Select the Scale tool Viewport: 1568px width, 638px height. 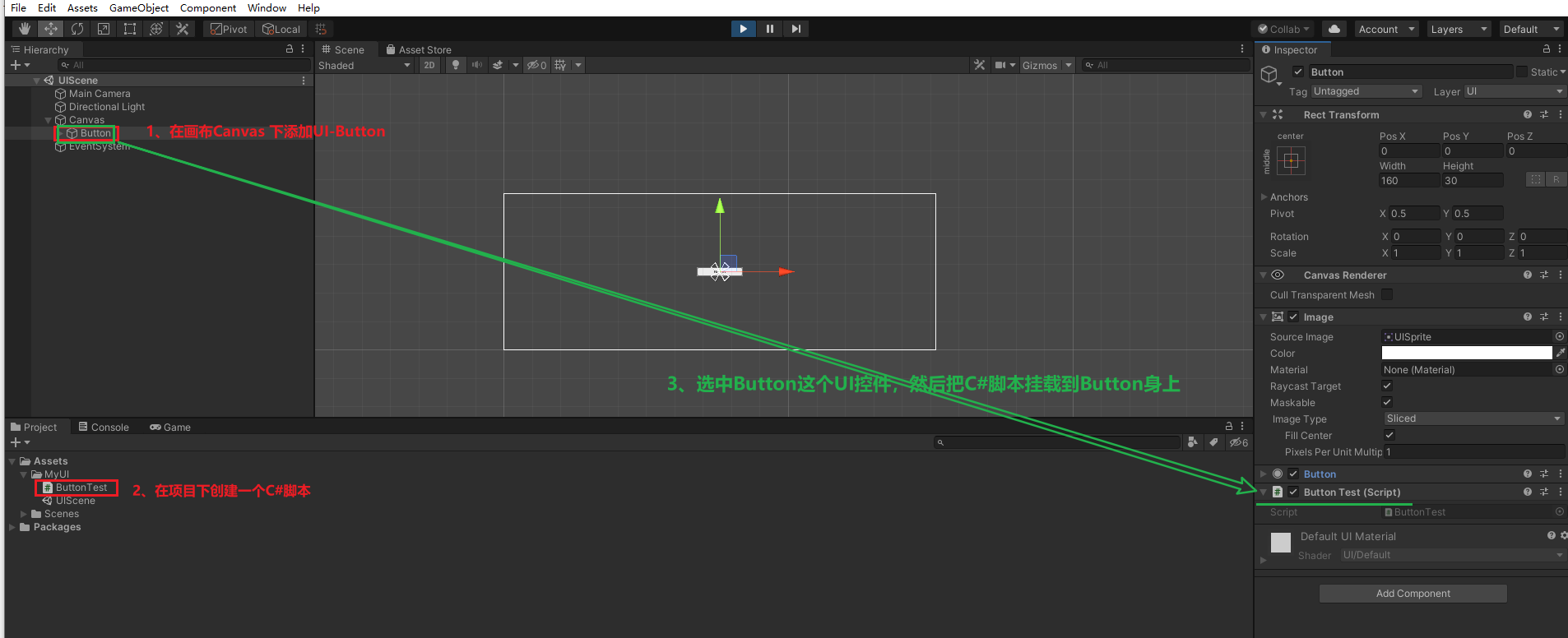tap(104, 29)
